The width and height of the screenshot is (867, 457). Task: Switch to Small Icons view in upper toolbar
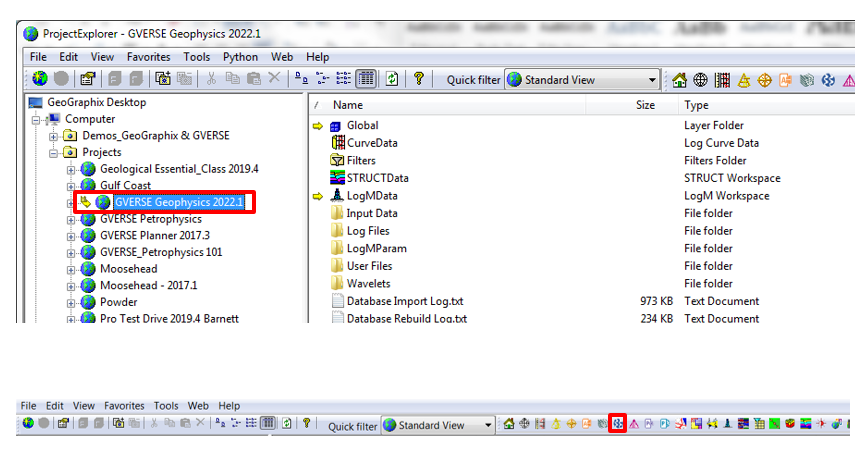[322, 79]
